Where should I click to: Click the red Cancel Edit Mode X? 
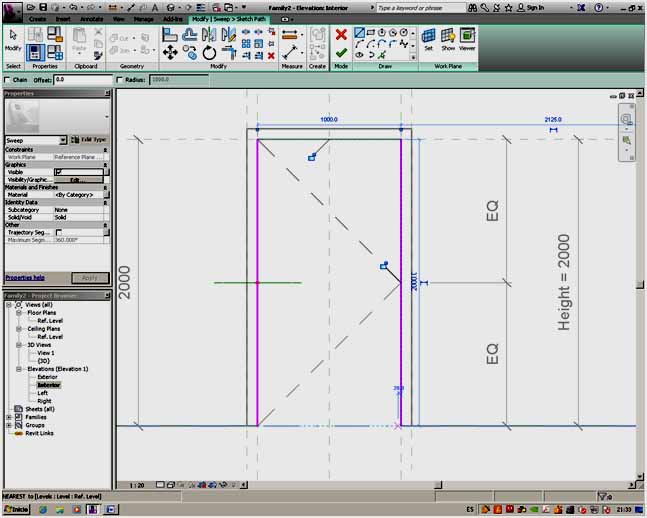pyautogui.click(x=341, y=34)
